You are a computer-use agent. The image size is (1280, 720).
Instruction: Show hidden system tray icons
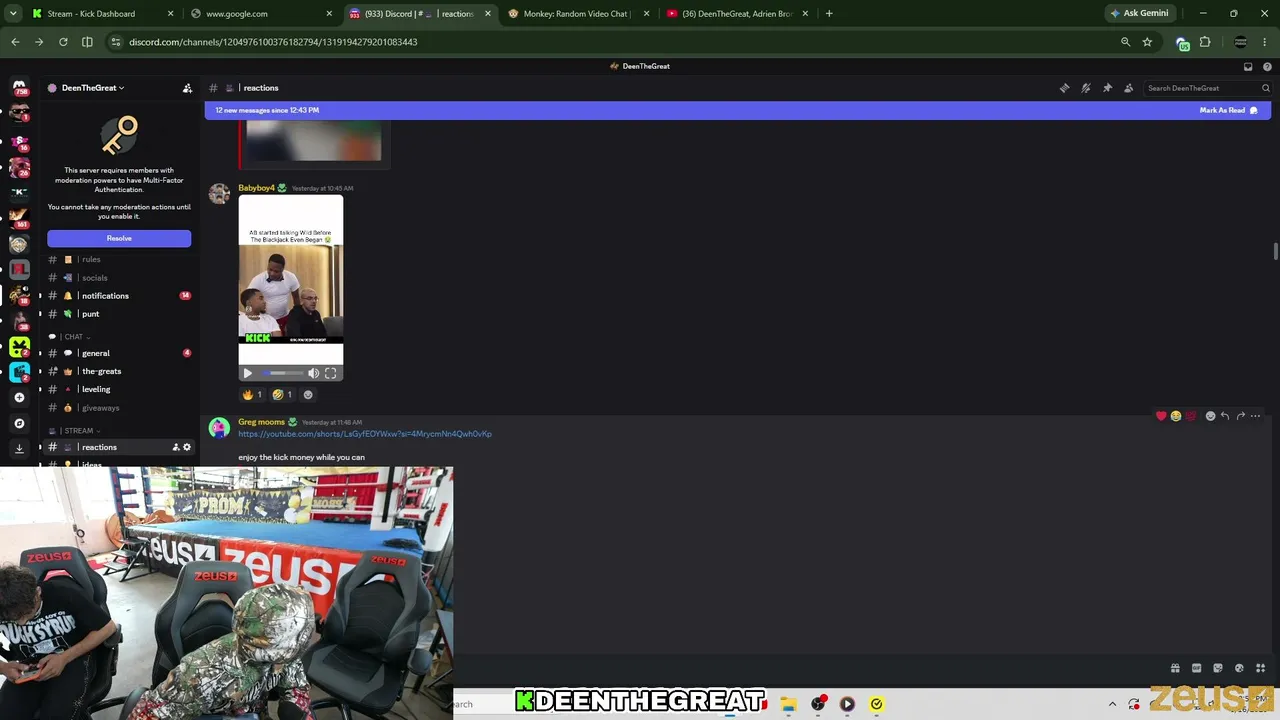coord(1112,704)
